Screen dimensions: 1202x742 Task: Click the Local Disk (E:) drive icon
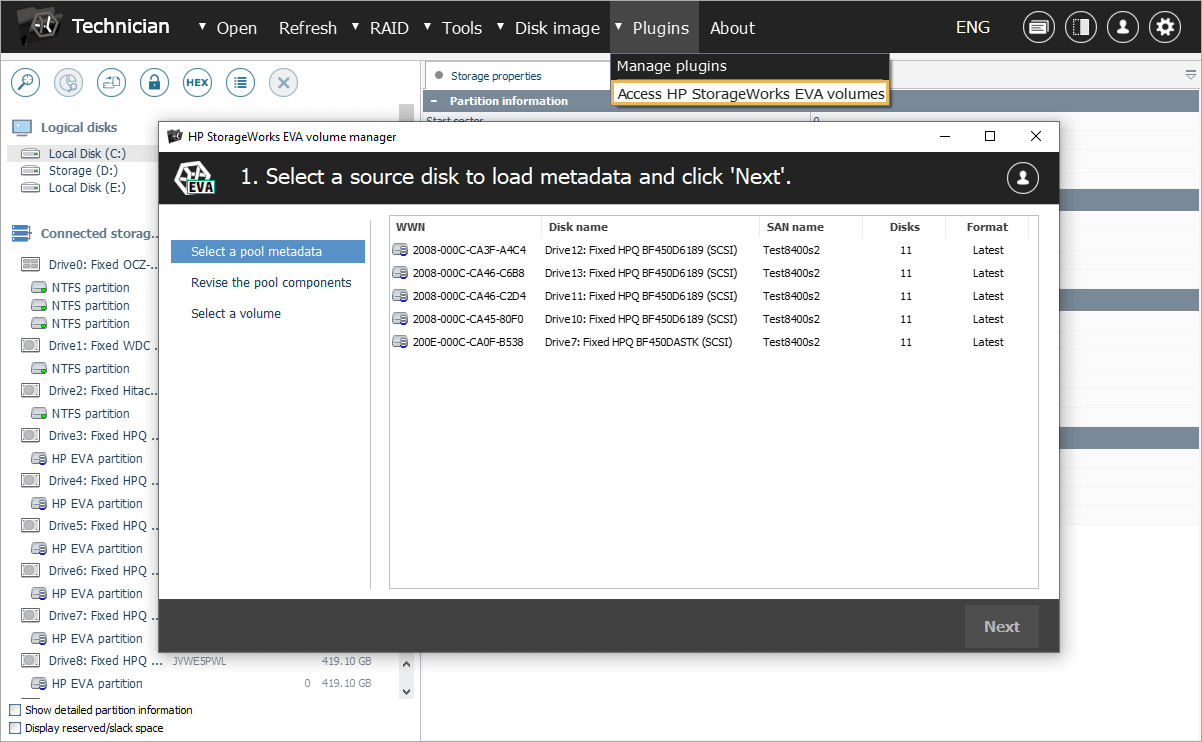coord(31,188)
